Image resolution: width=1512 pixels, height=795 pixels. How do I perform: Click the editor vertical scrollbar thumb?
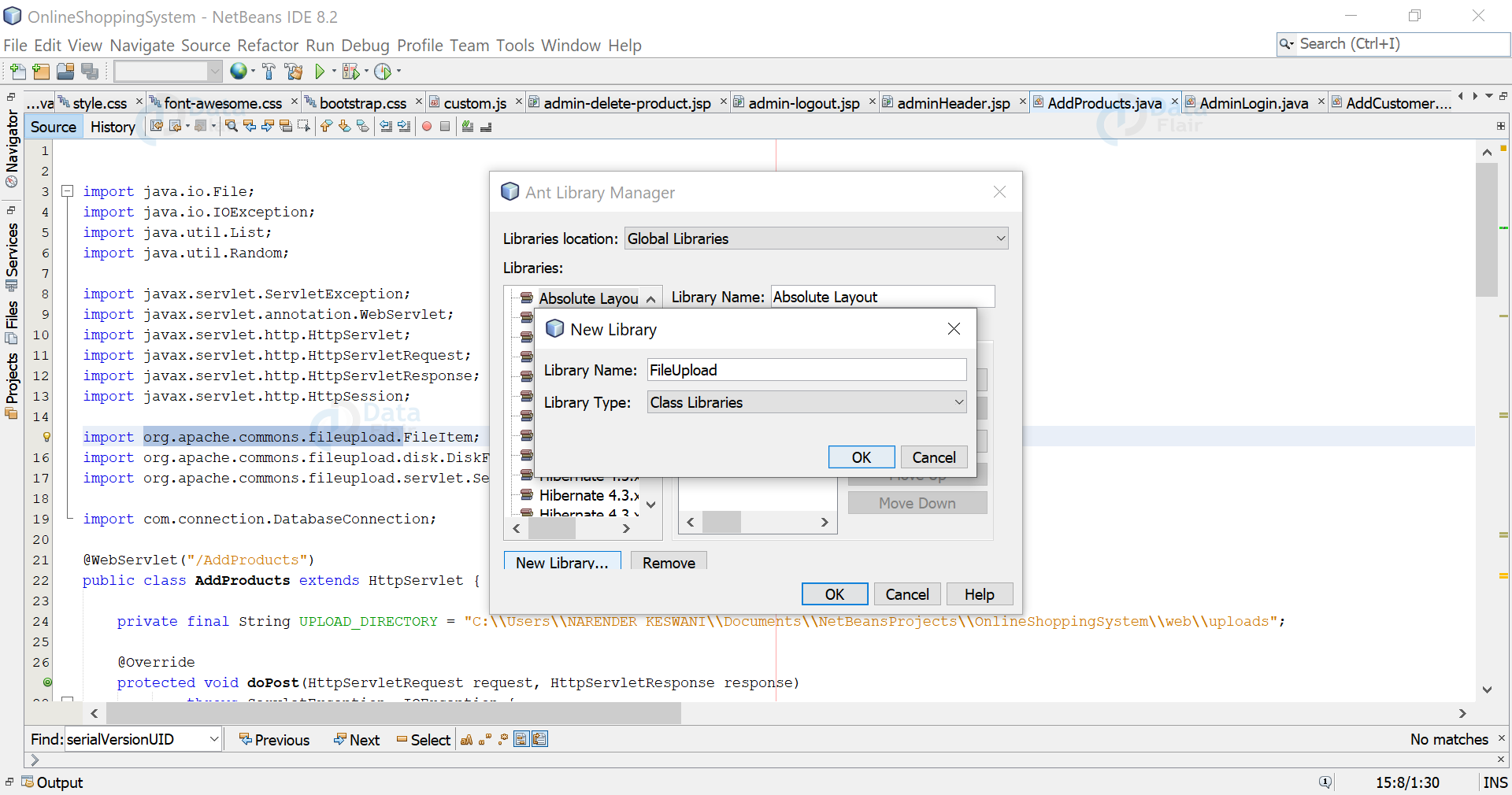click(1487, 230)
